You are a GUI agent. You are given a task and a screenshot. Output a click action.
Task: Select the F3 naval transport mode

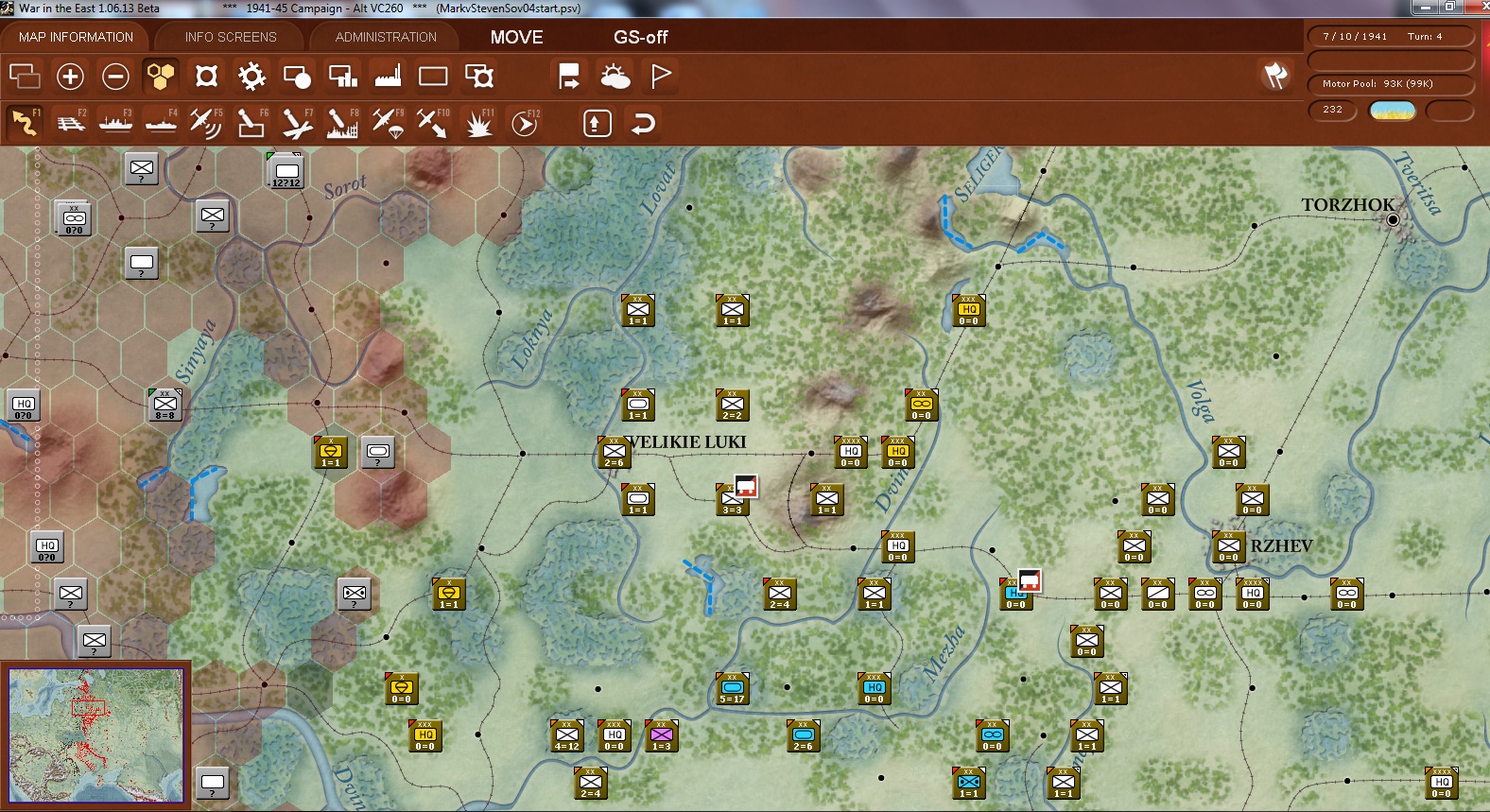[x=115, y=123]
